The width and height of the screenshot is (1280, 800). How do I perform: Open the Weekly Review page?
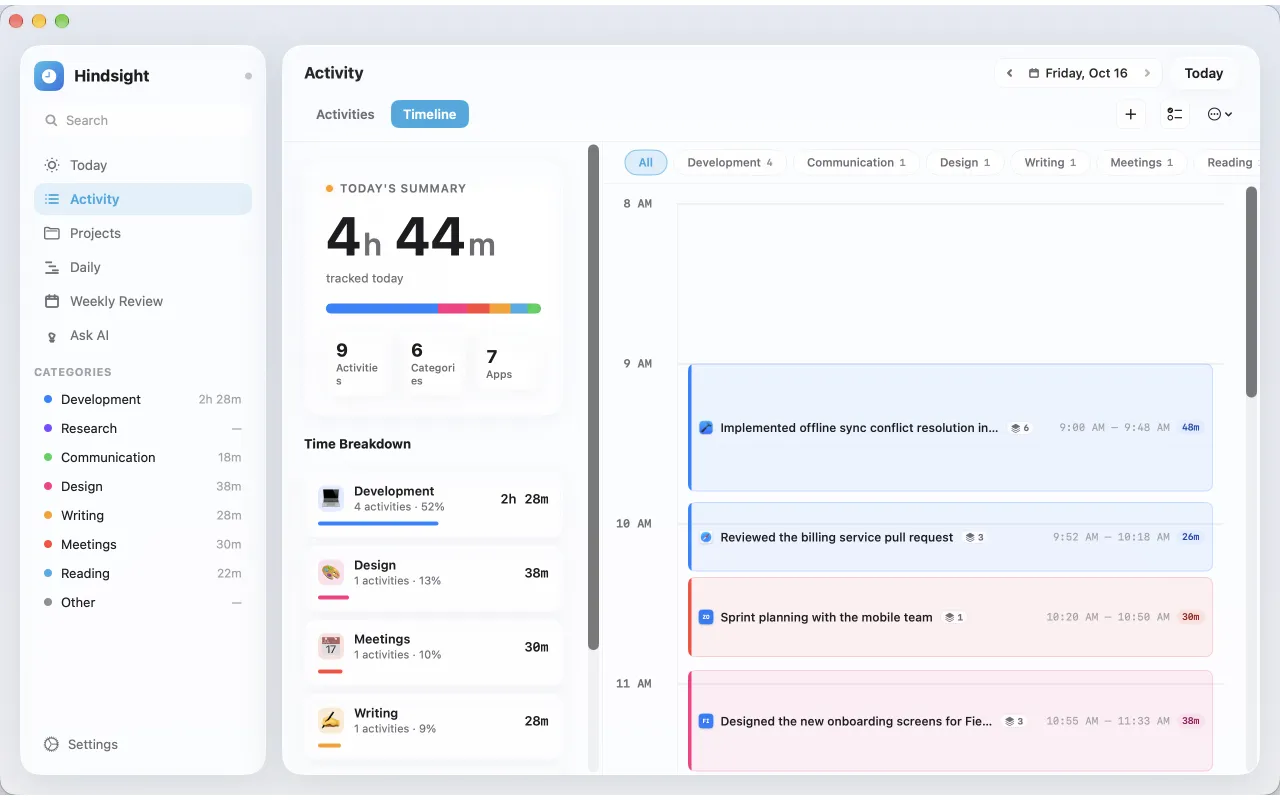[143, 301]
